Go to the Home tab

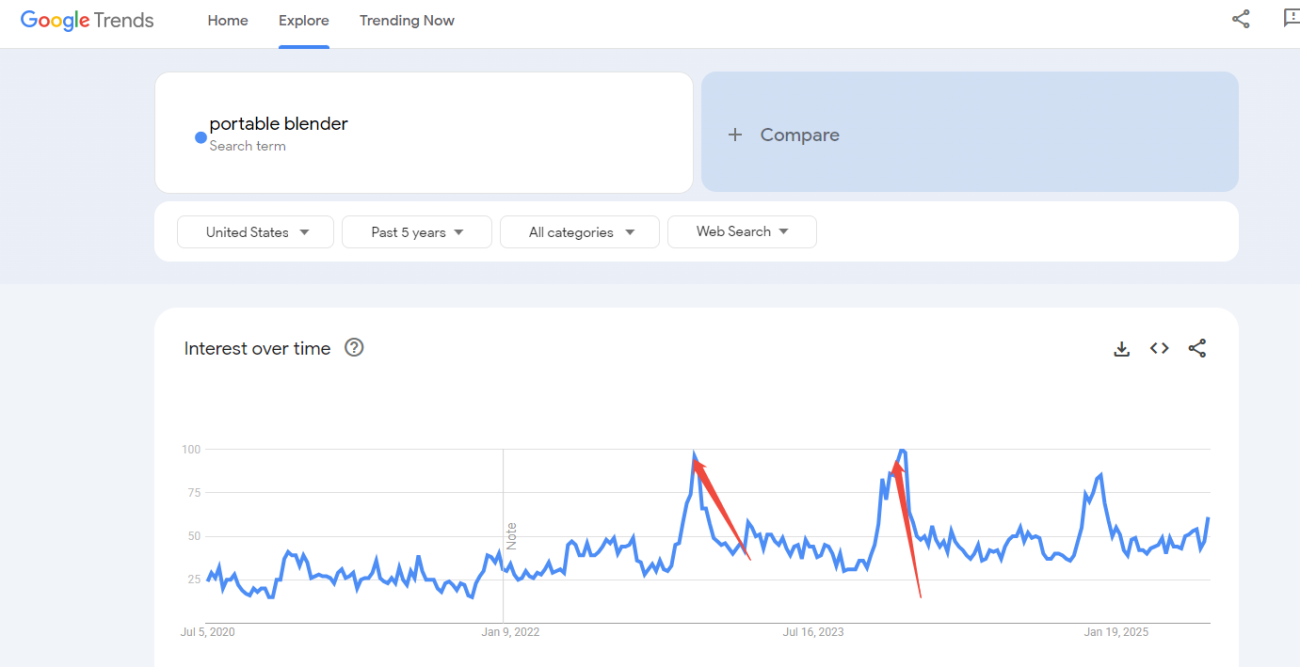click(228, 21)
